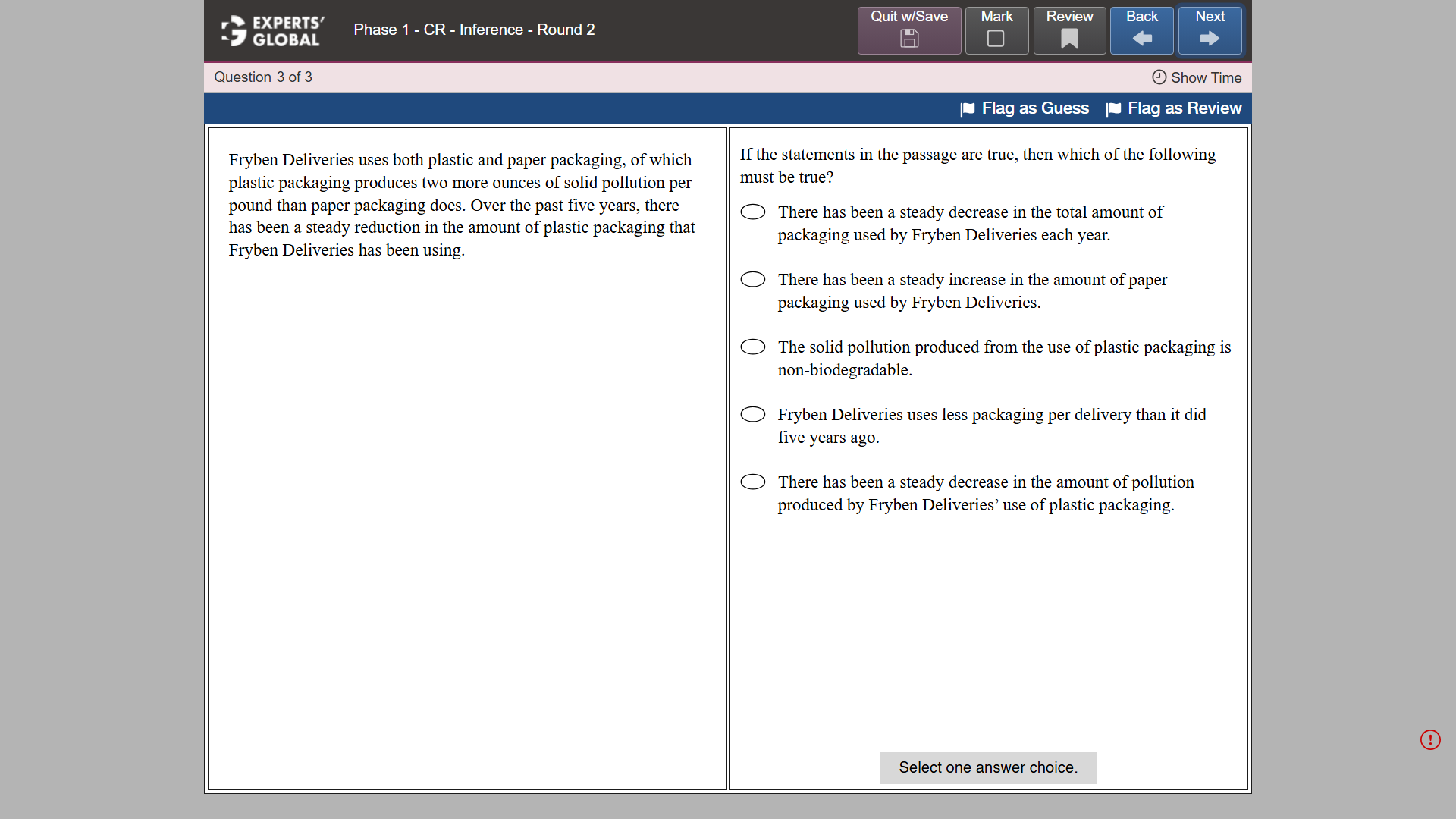Click the red exclamation alert icon
This screenshot has width=1456, height=819.
1430,739
